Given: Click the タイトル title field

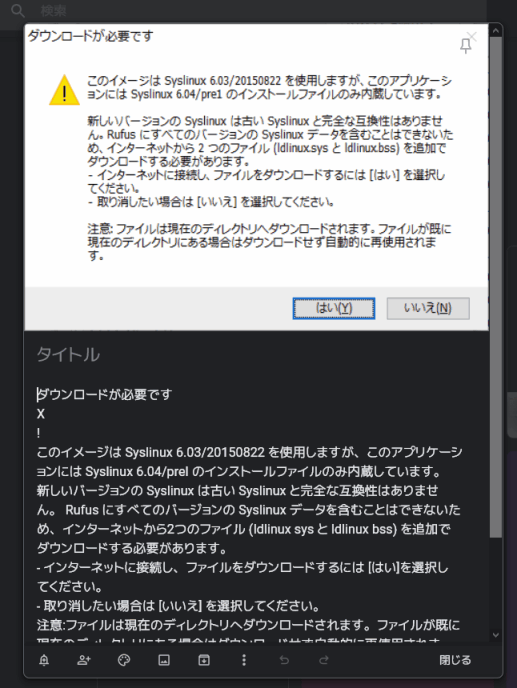Looking at the screenshot, I should click(68, 355).
